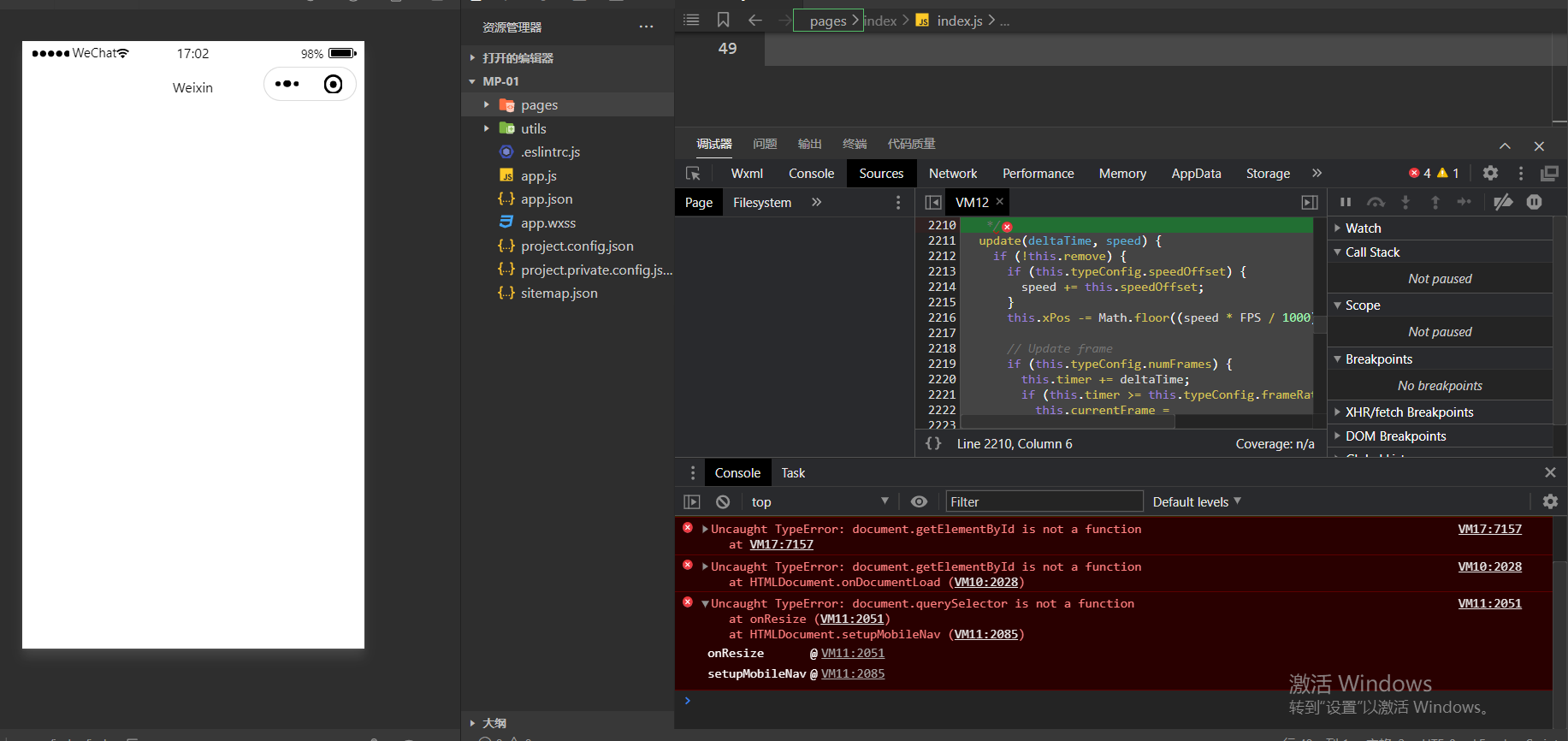1568x741 pixels.
Task: Open VM17:7157 source link
Action: pos(1489,530)
